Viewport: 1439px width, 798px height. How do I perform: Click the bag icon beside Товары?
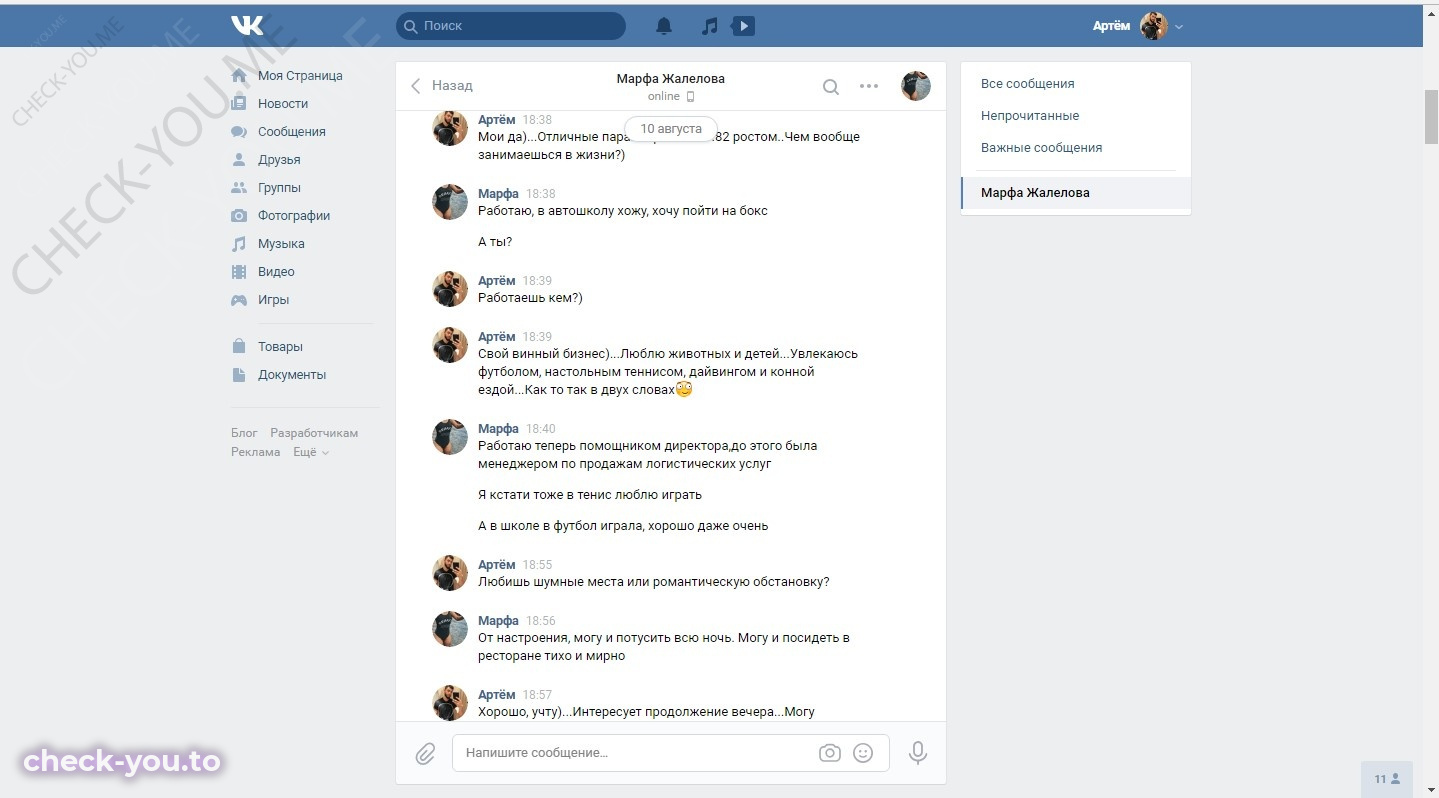pos(239,346)
